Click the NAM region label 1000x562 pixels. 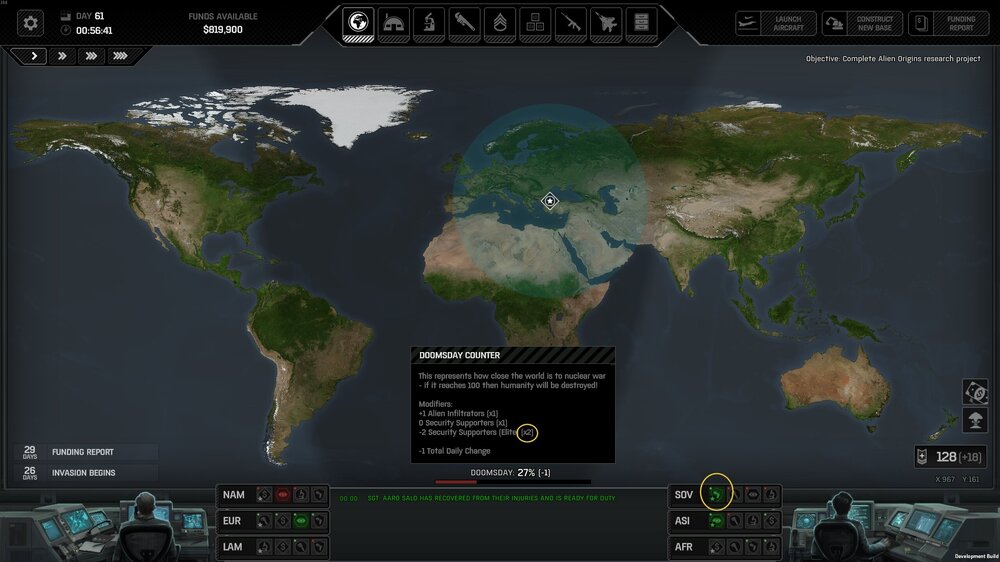tap(233, 495)
